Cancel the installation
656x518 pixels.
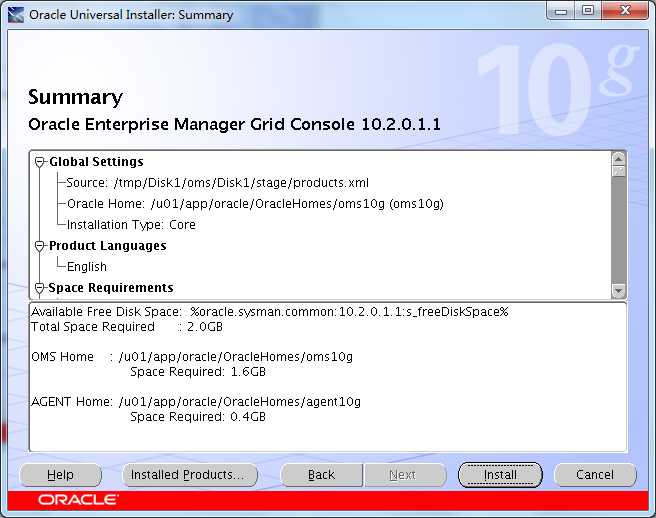tap(595, 475)
